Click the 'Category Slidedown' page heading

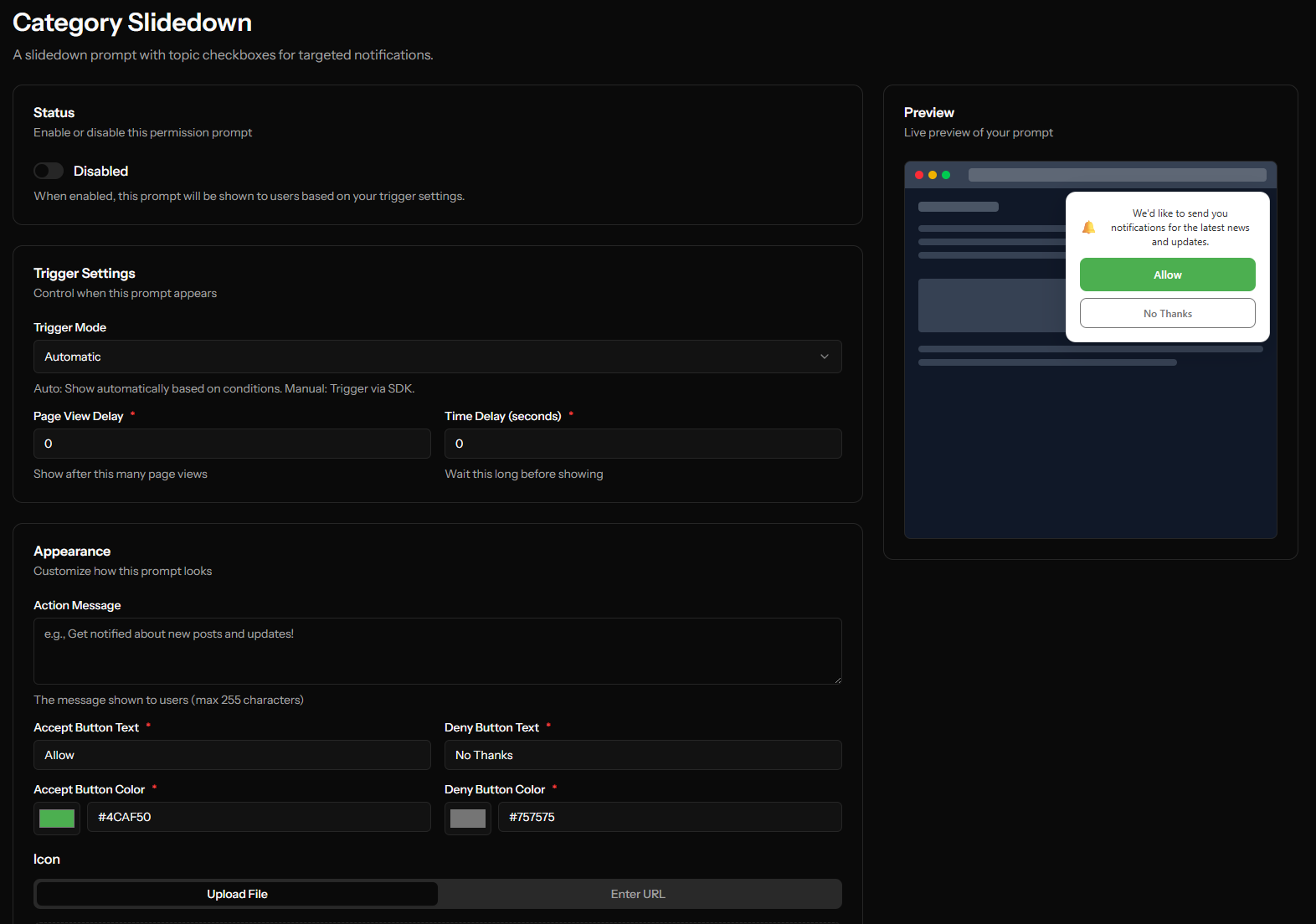click(132, 23)
